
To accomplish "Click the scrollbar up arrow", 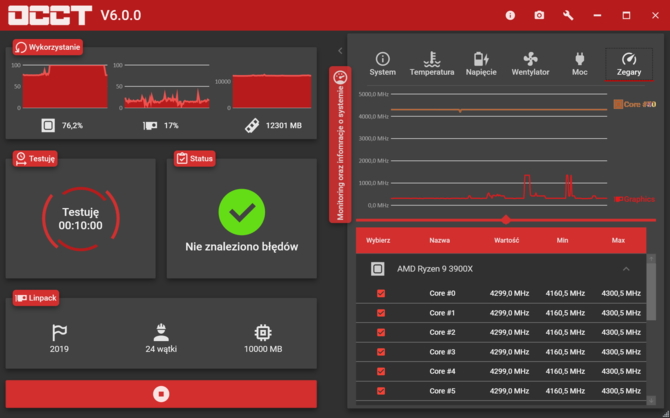I will click(x=651, y=259).
